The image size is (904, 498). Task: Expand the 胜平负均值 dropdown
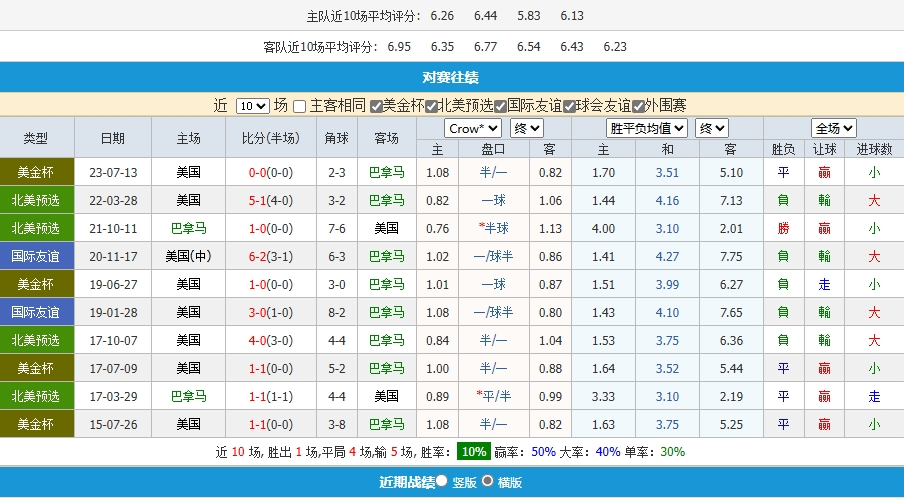(647, 128)
